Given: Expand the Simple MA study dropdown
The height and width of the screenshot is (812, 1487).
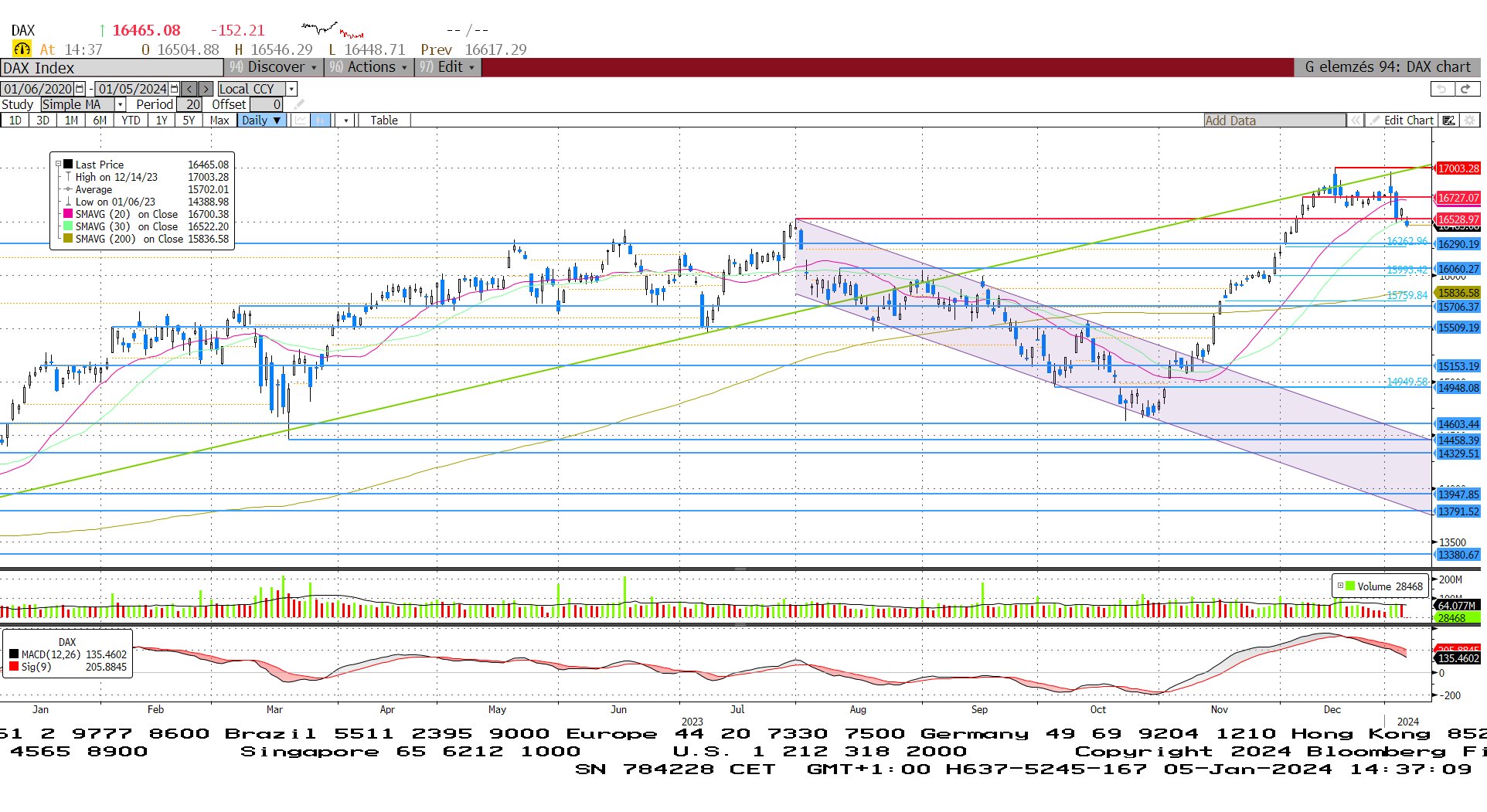Looking at the screenshot, I should click(x=120, y=104).
